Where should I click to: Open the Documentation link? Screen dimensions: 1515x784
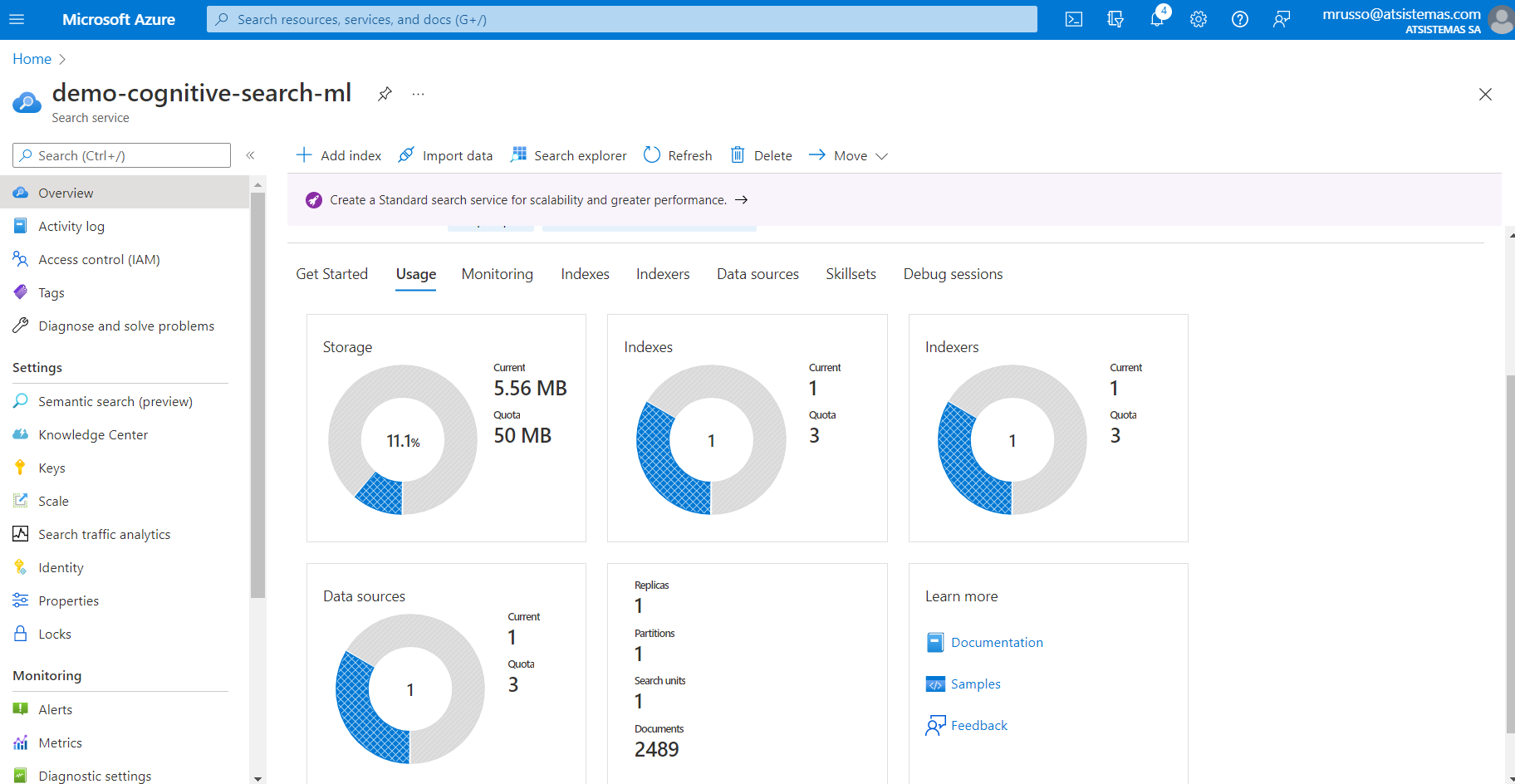(997, 643)
